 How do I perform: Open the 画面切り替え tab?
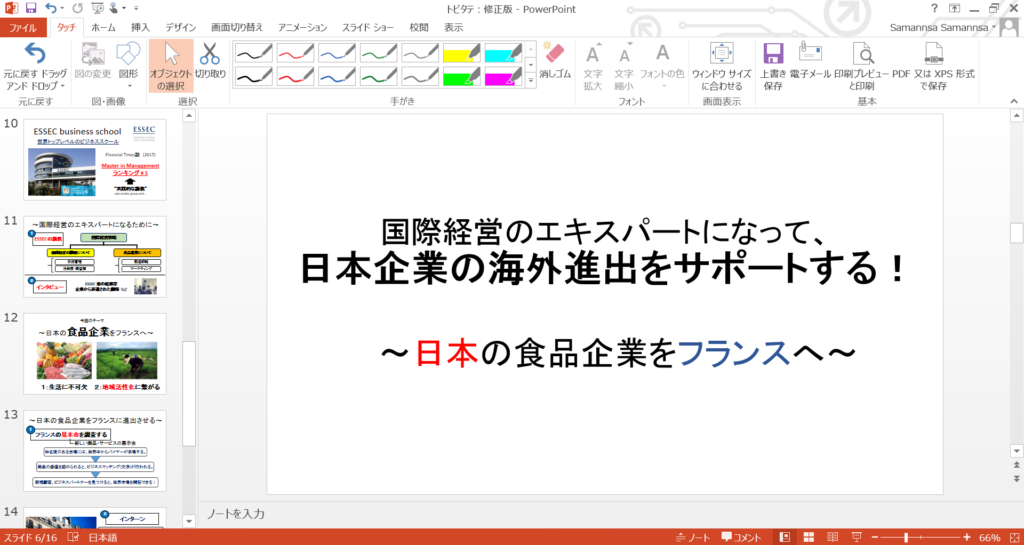coord(237,27)
